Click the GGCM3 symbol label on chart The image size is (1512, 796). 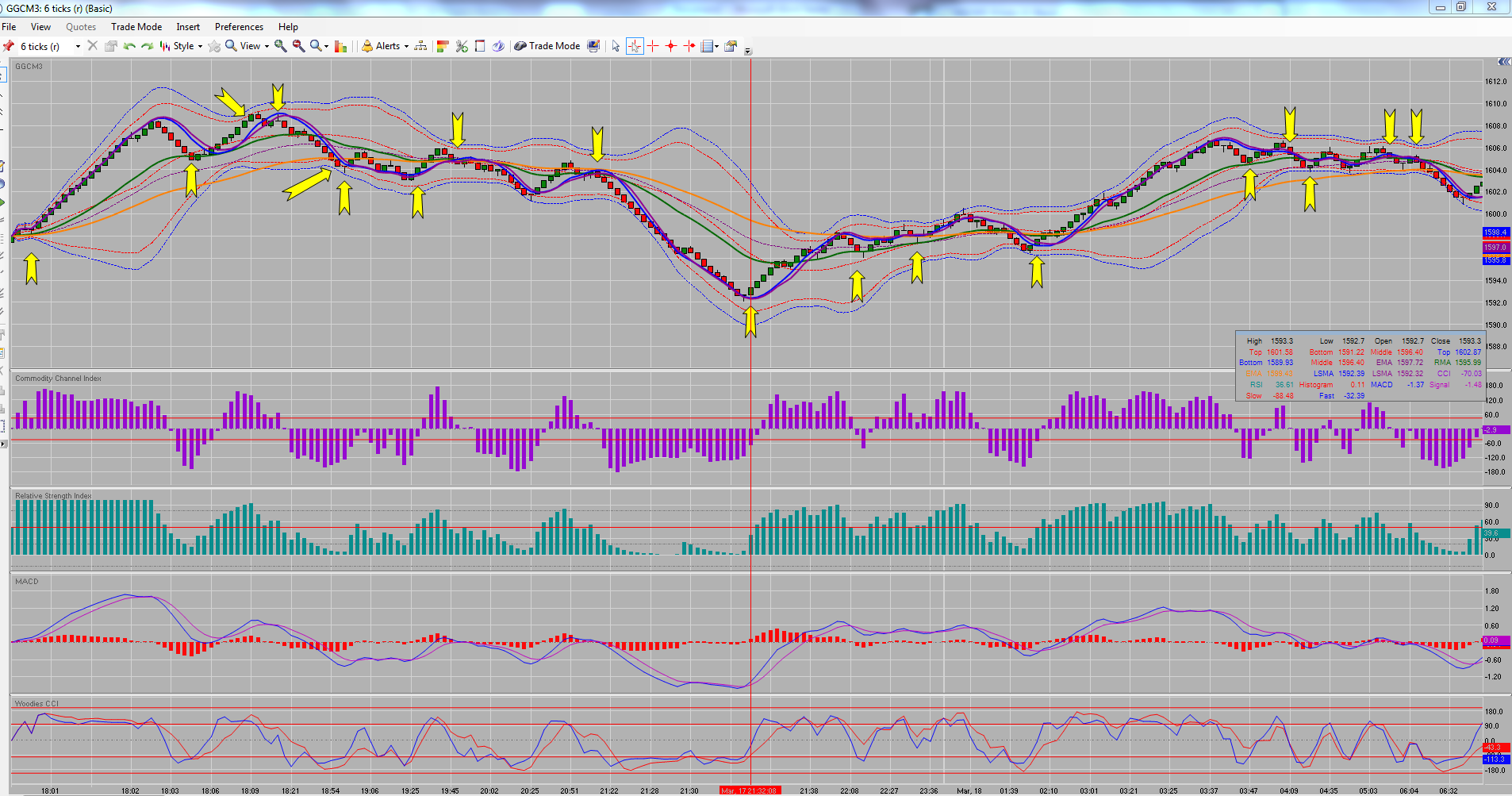[29, 67]
